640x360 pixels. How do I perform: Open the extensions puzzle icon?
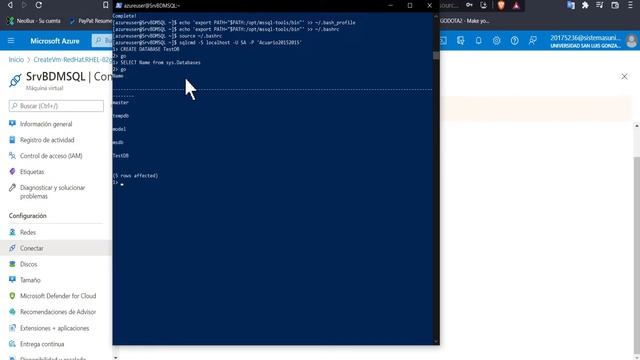tap(585, 5)
